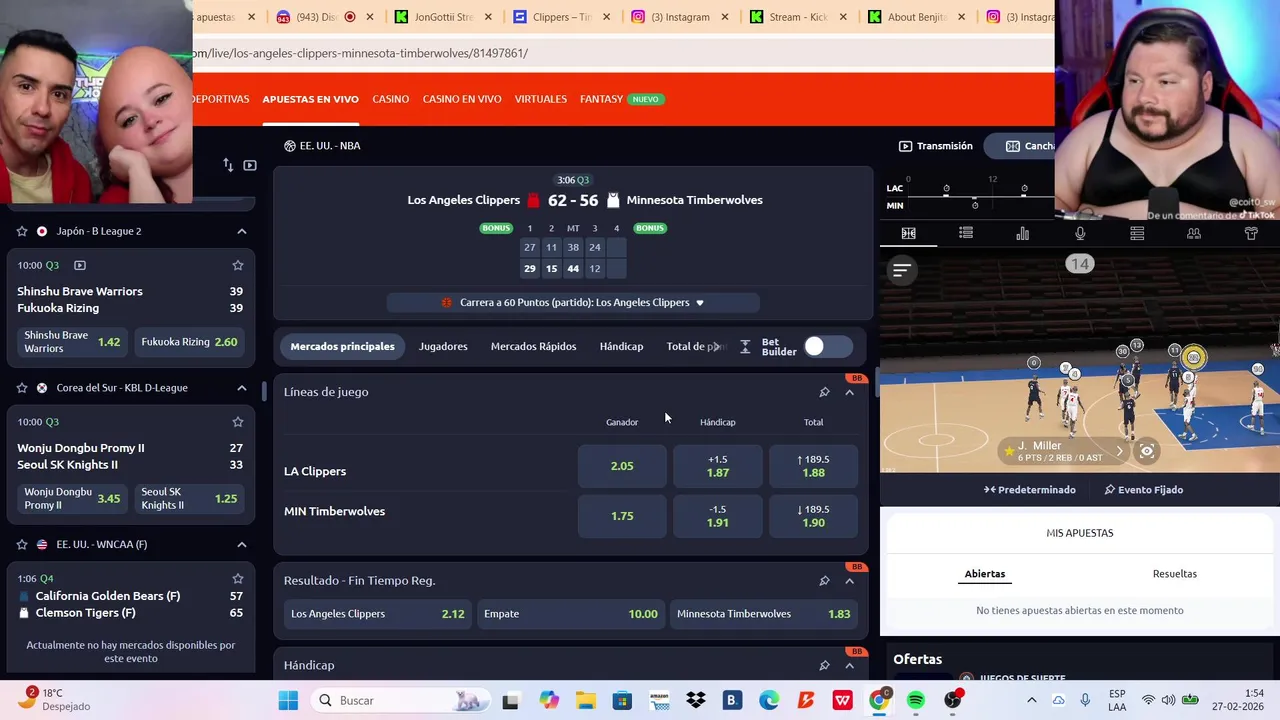Bet Seoul SK Knights II at 1.25

[190, 498]
